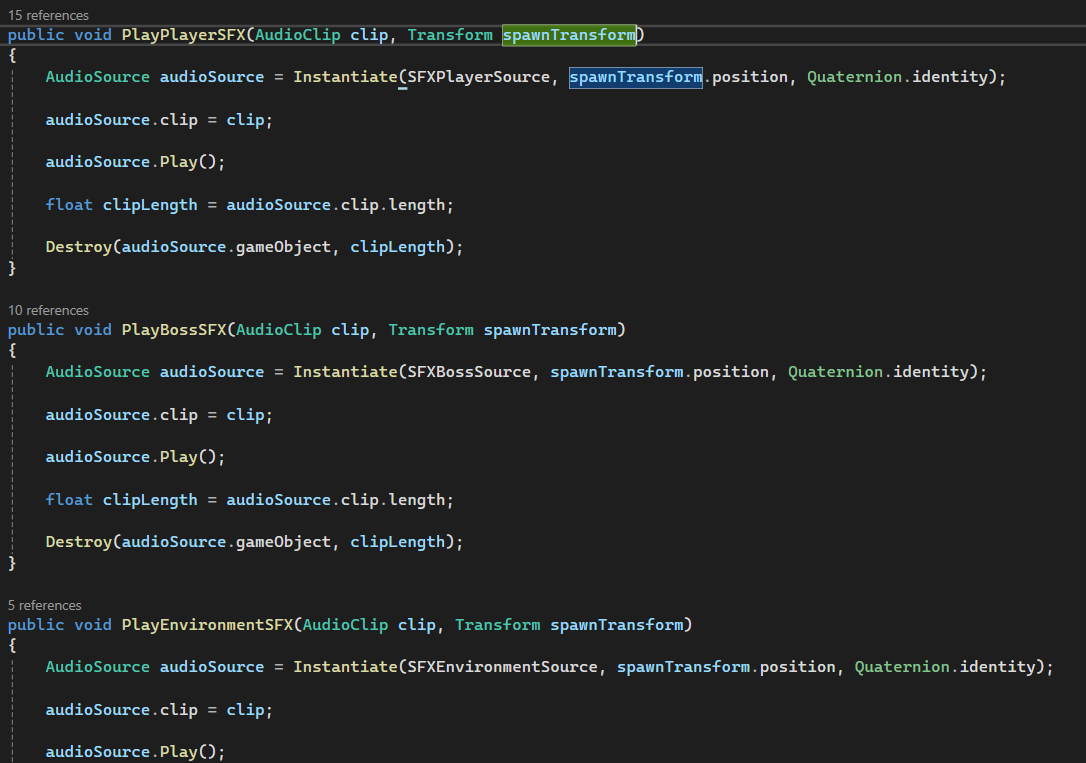
Task: Open the 10 references CodeLens link
Action: pos(48,310)
